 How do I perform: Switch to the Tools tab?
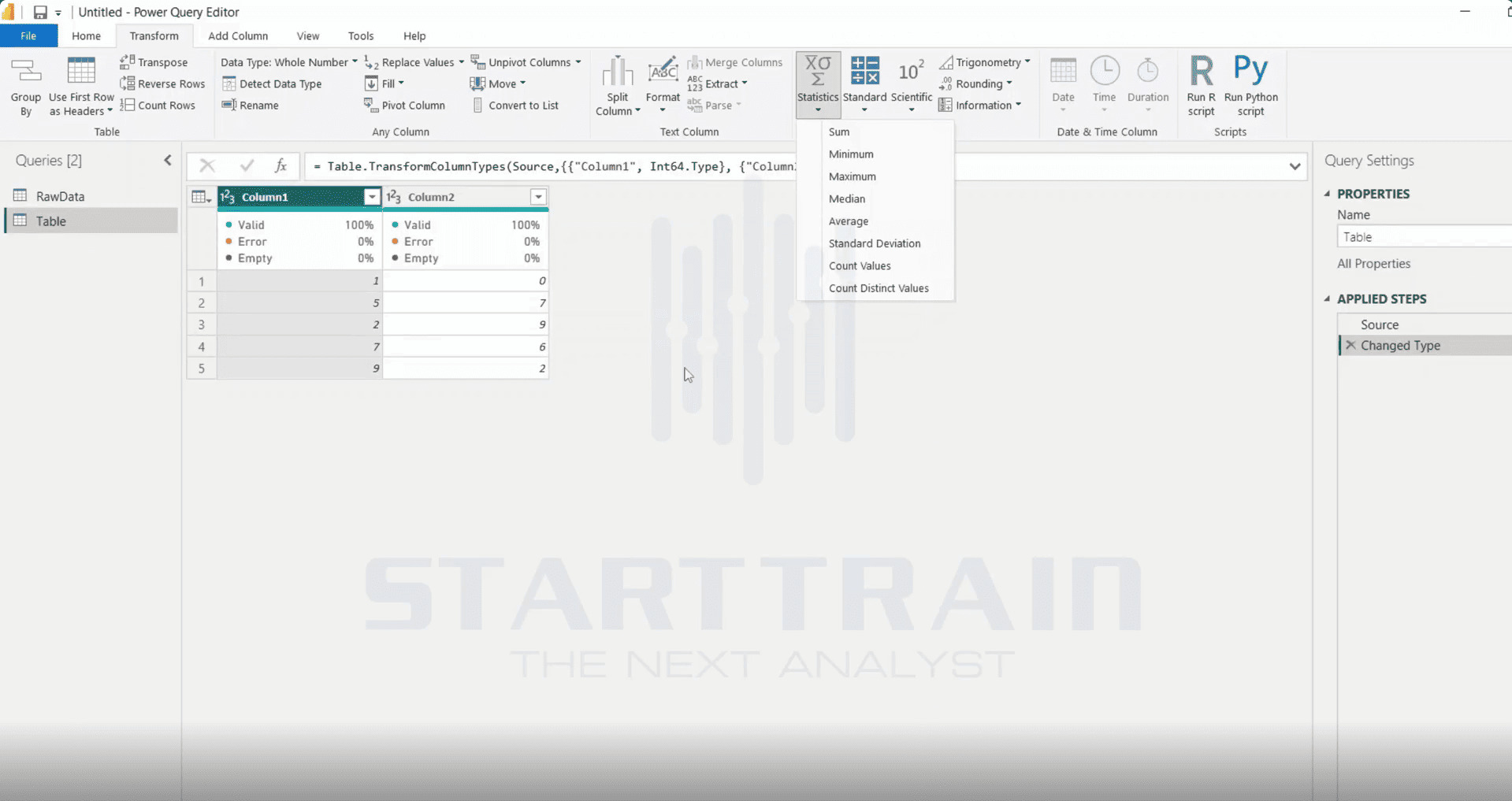pos(361,36)
